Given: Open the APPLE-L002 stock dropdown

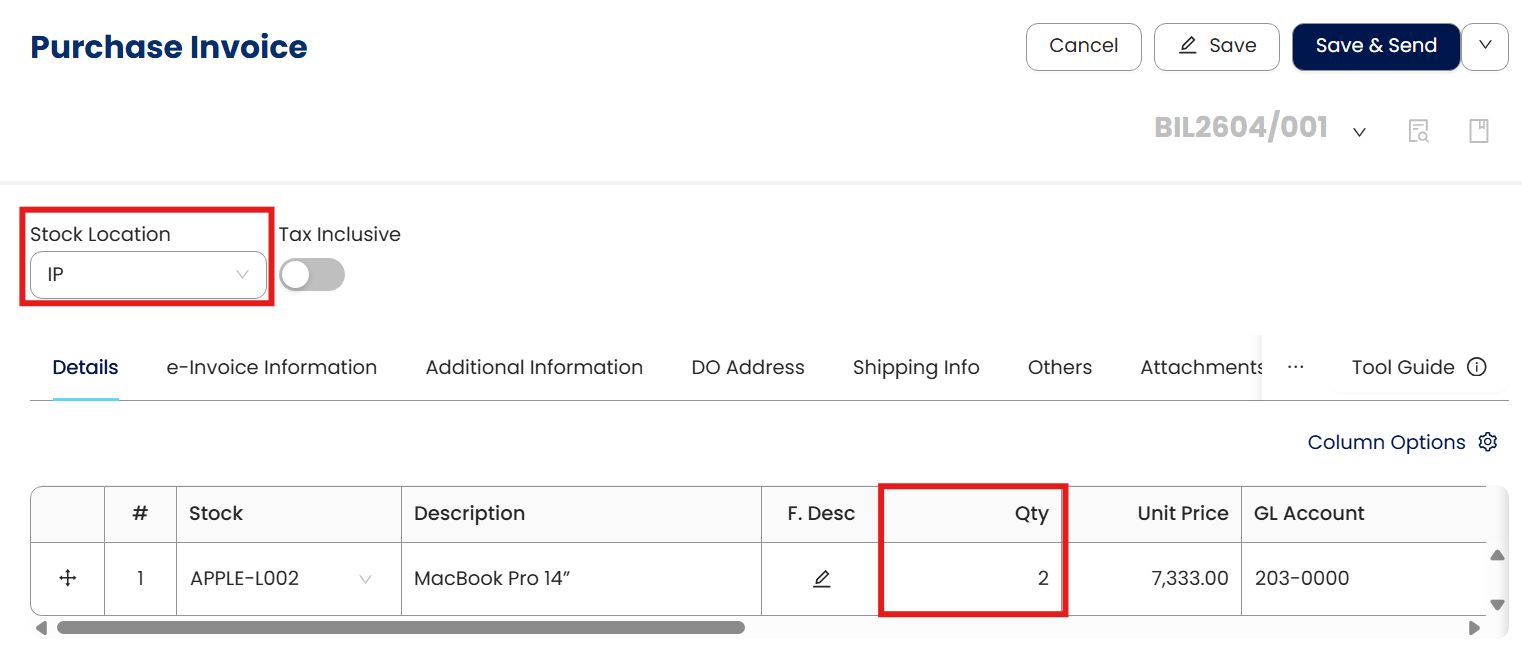Looking at the screenshot, I should pyautogui.click(x=365, y=579).
